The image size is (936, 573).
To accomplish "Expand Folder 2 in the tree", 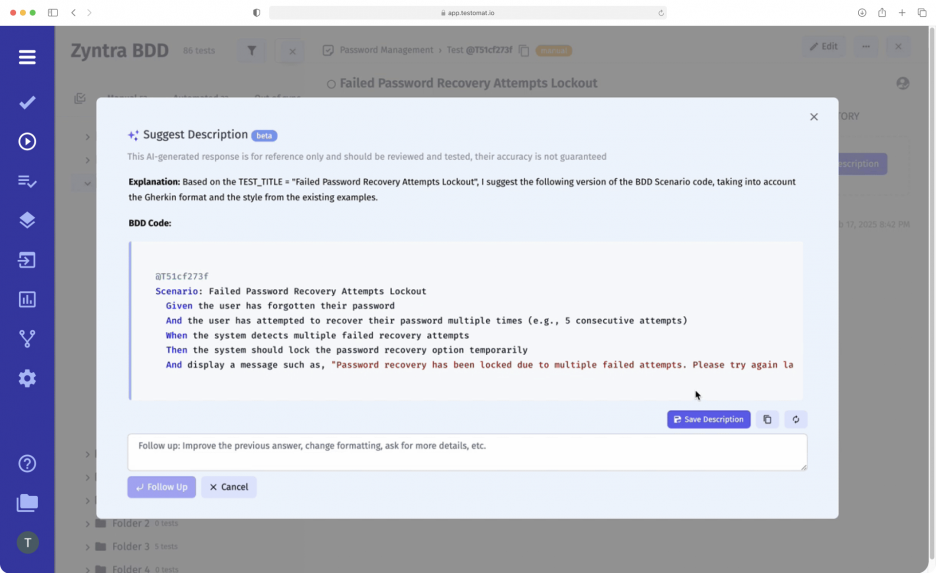I will 88,524.
